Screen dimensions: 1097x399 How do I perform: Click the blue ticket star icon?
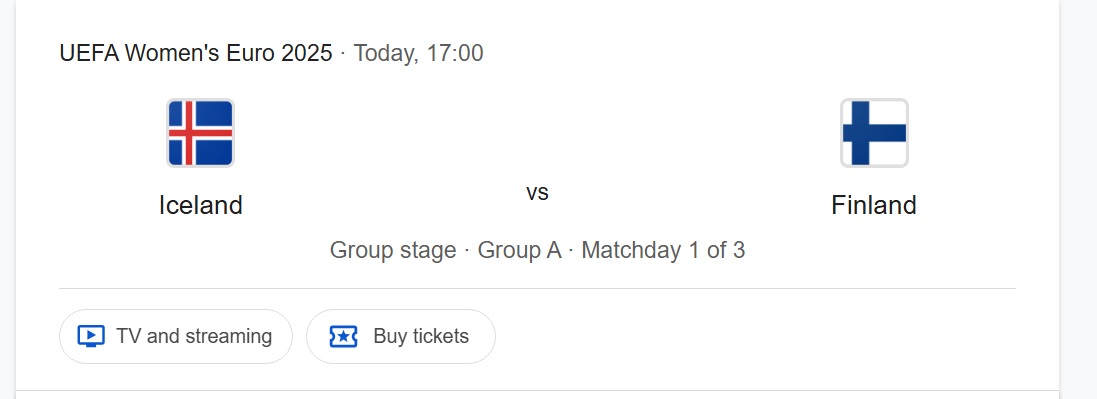click(x=344, y=336)
